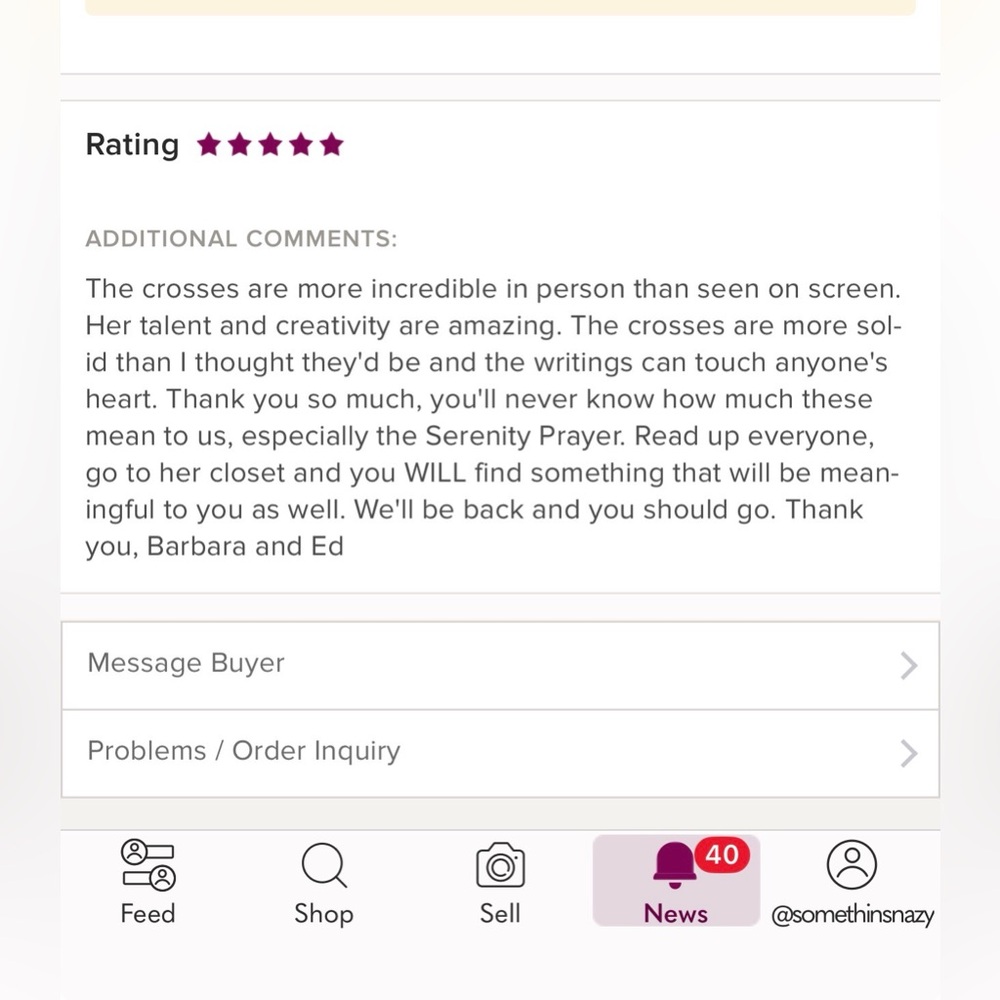
Task: Tap the red 40 notification badge
Action: coord(722,855)
